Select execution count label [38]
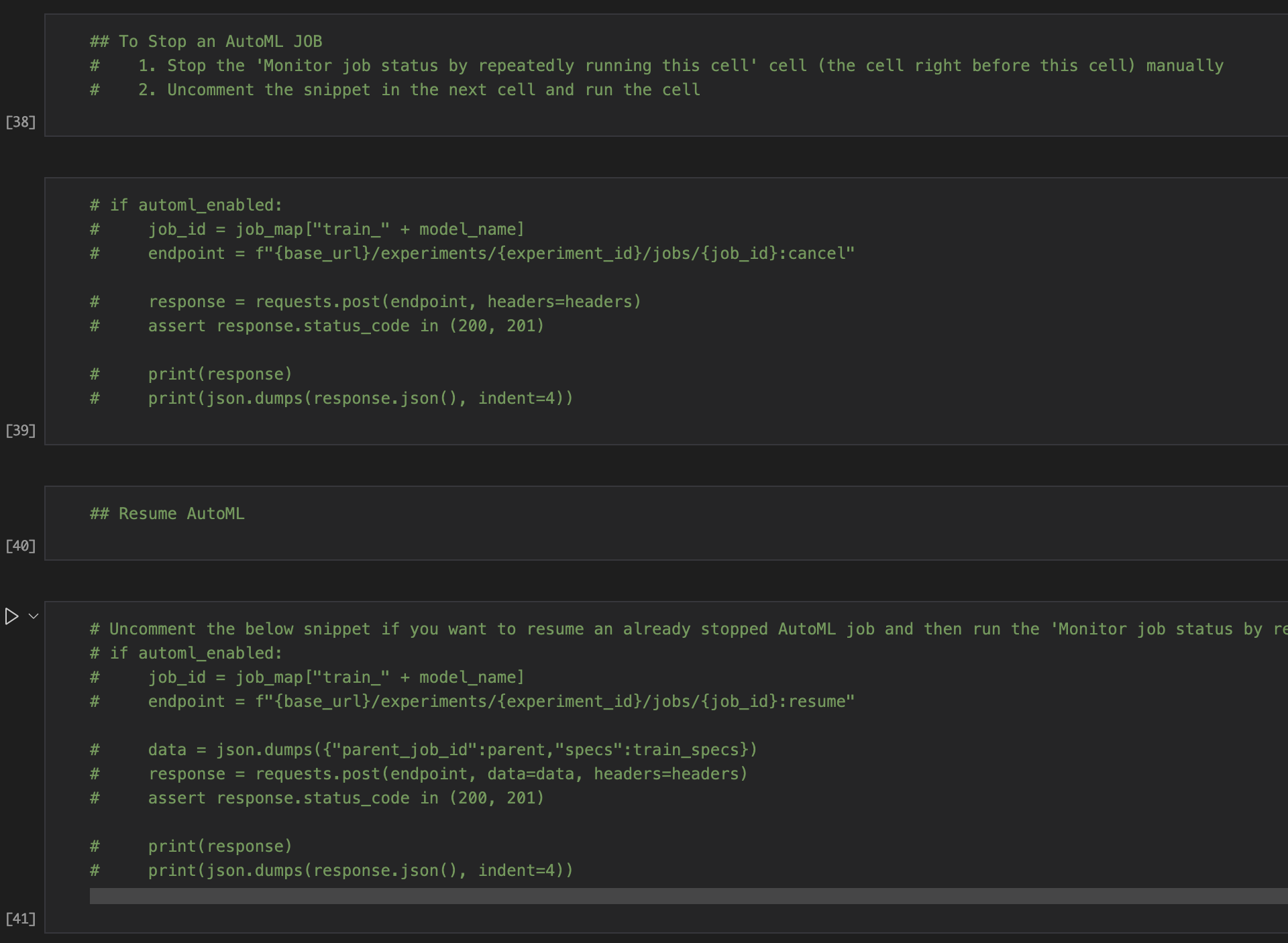The height and width of the screenshot is (943, 1288). [21, 122]
